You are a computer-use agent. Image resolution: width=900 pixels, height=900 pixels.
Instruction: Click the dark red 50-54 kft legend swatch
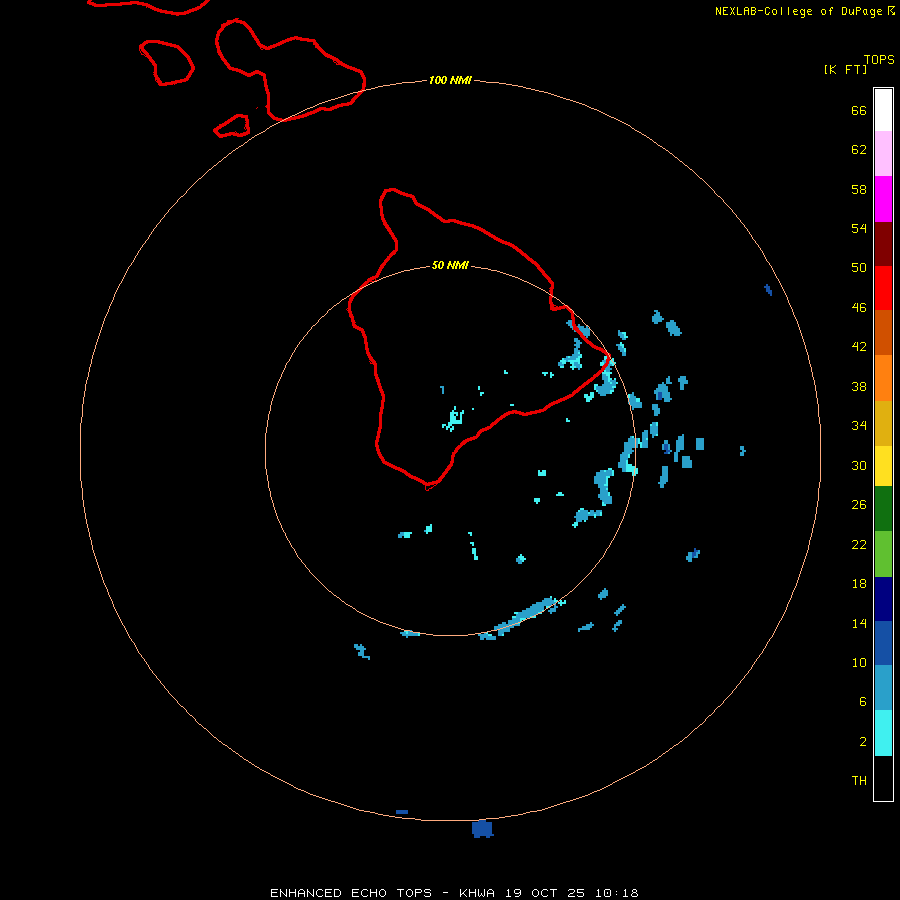coord(883,244)
